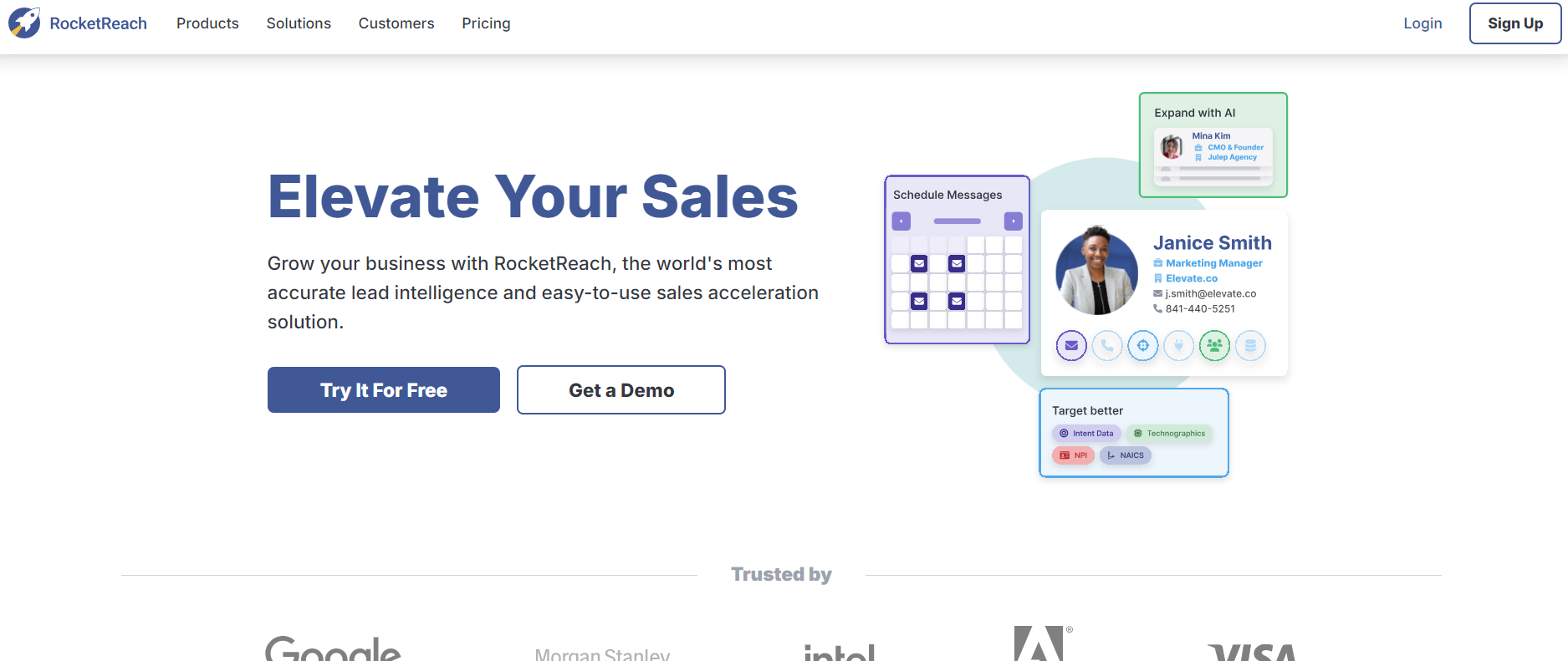Click the purple email icon under Janice Smith
This screenshot has height=661, width=1568.
(1071, 345)
